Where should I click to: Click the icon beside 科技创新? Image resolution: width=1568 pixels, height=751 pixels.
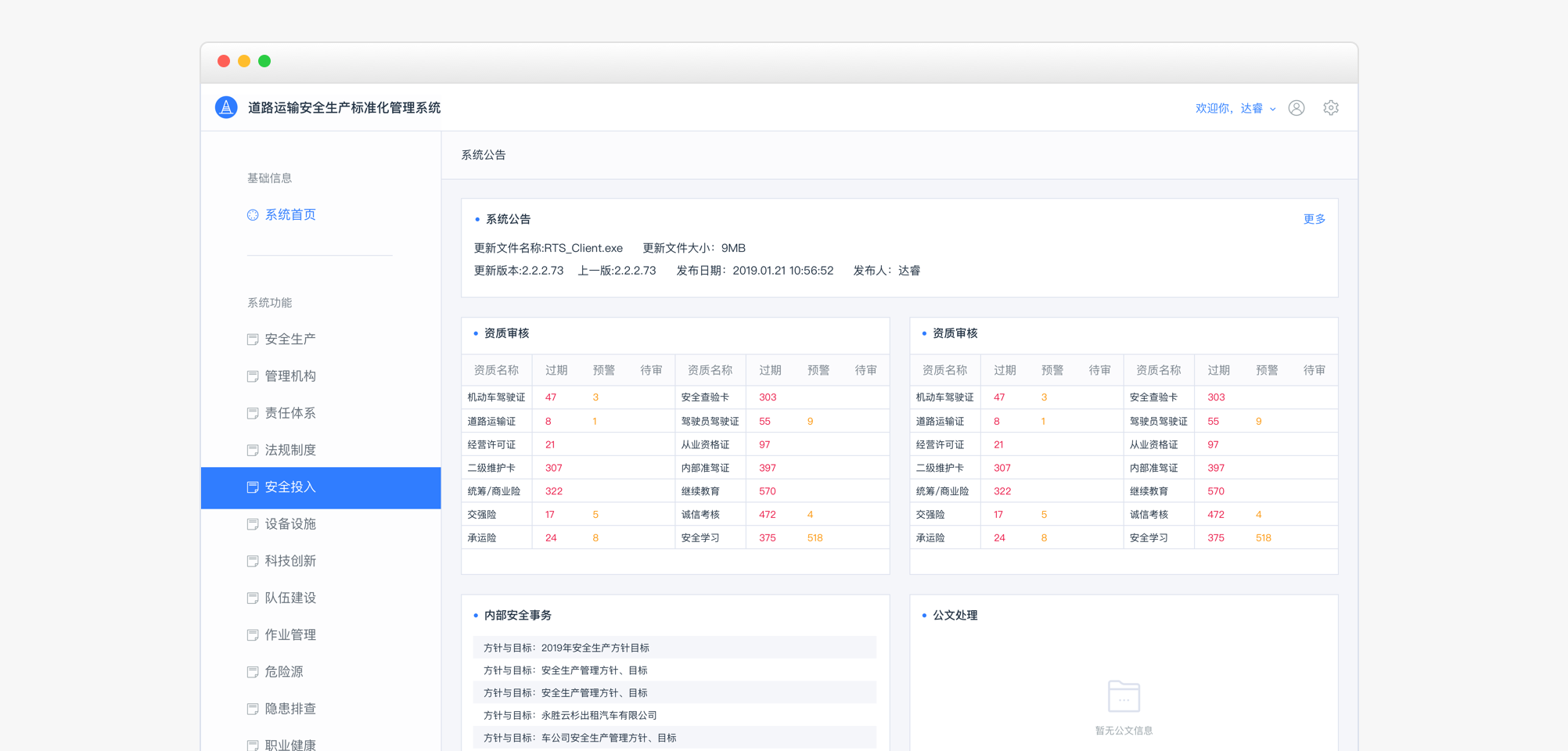(252, 560)
